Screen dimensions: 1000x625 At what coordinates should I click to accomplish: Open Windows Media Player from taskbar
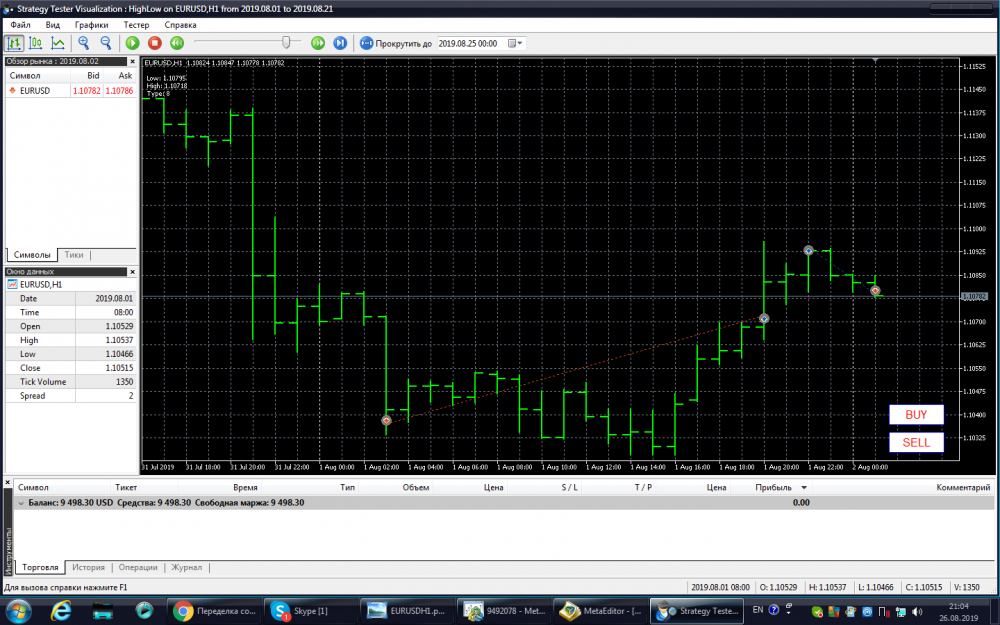[x=144, y=611]
